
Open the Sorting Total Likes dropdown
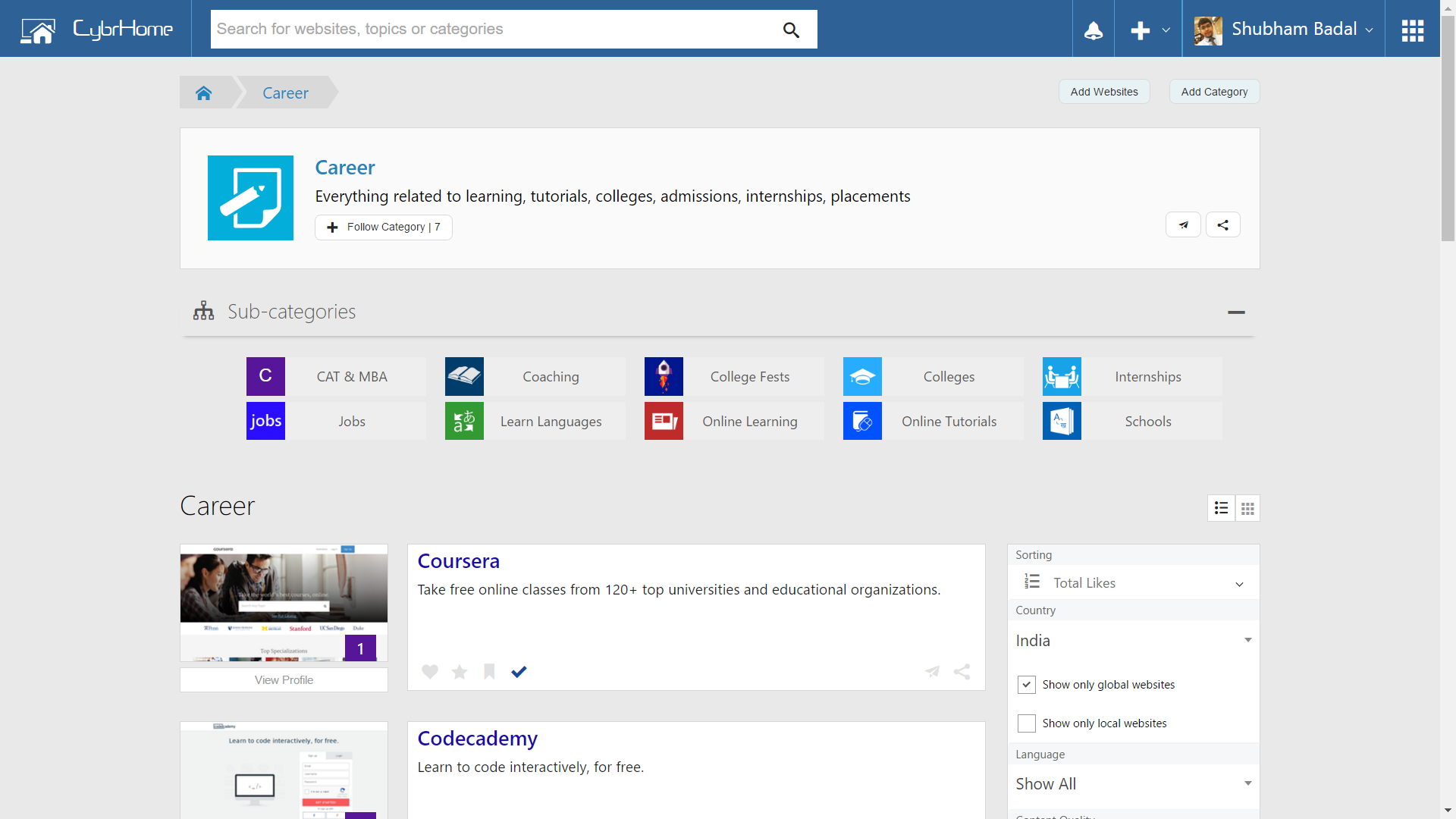(1133, 582)
